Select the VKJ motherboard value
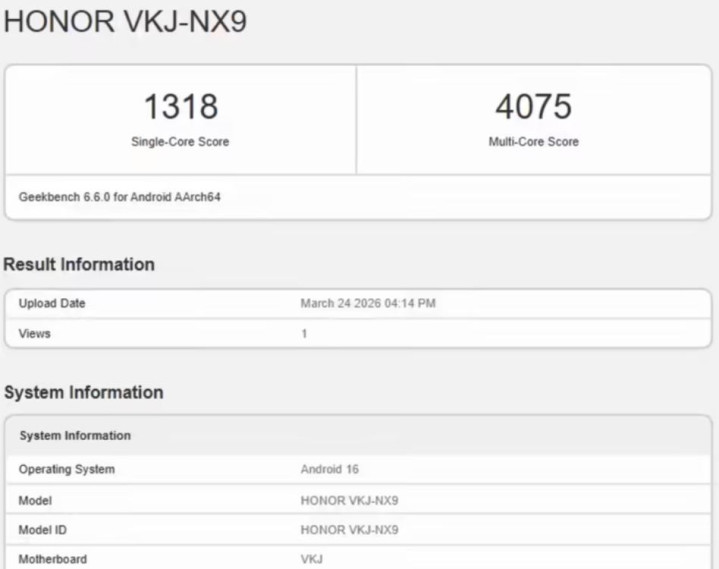Image resolution: width=719 pixels, height=569 pixels. (312, 559)
